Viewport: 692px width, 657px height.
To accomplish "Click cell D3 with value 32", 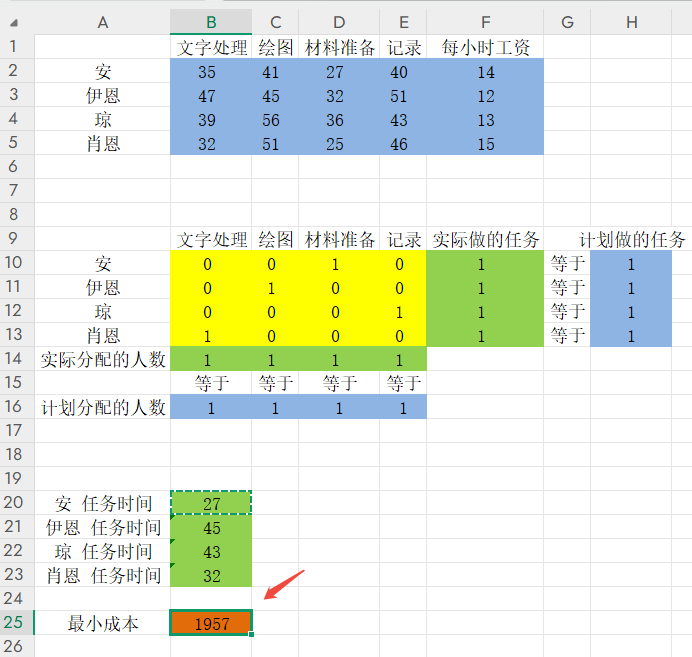I will [339, 95].
